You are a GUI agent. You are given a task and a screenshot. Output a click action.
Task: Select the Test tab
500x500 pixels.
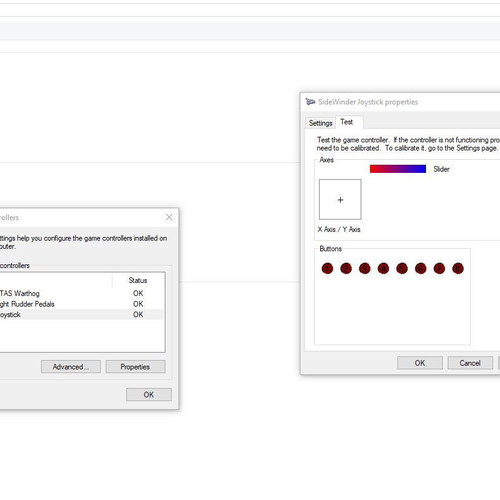coord(347,122)
